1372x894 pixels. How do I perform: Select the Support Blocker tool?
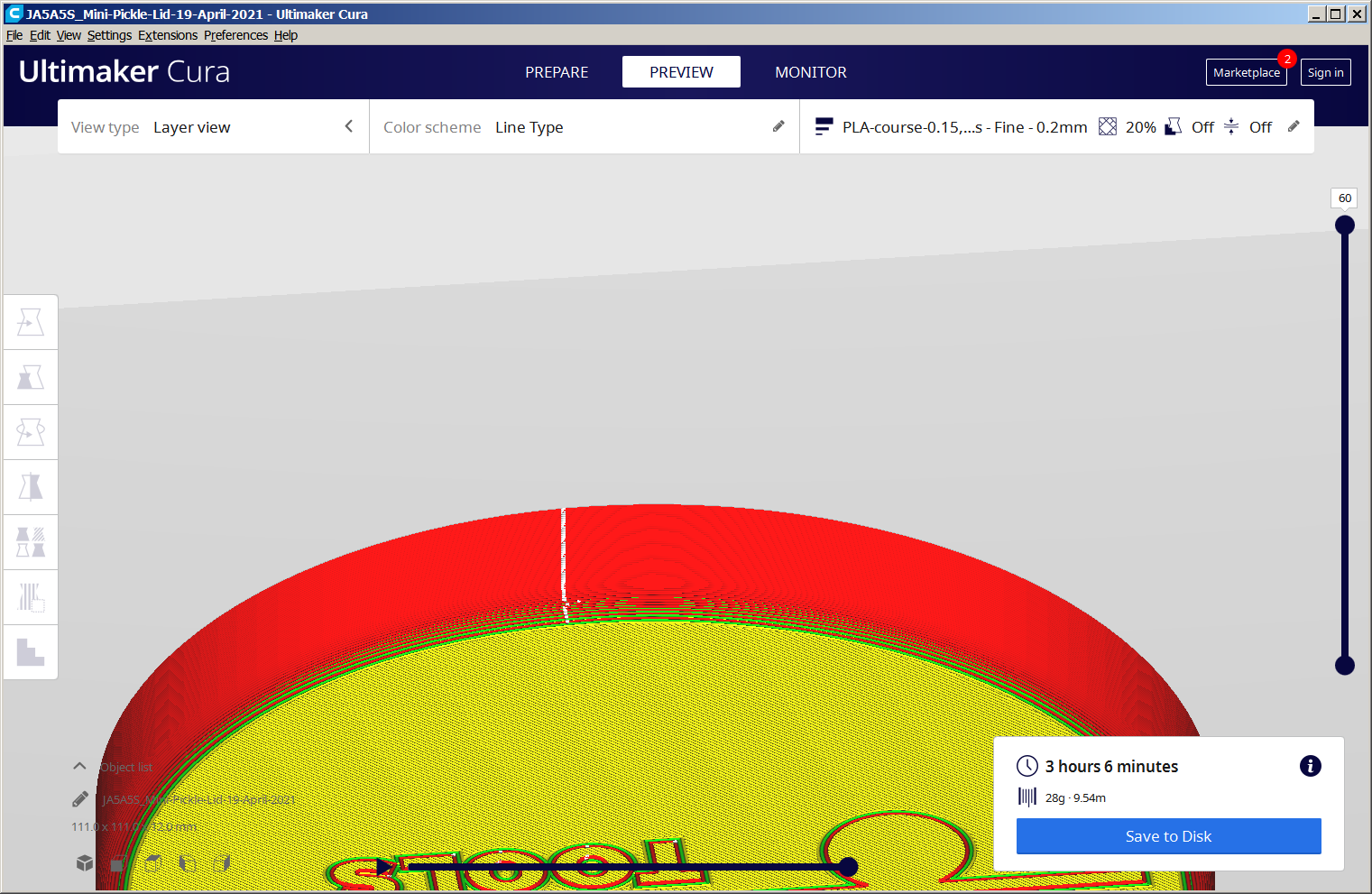coord(31,597)
